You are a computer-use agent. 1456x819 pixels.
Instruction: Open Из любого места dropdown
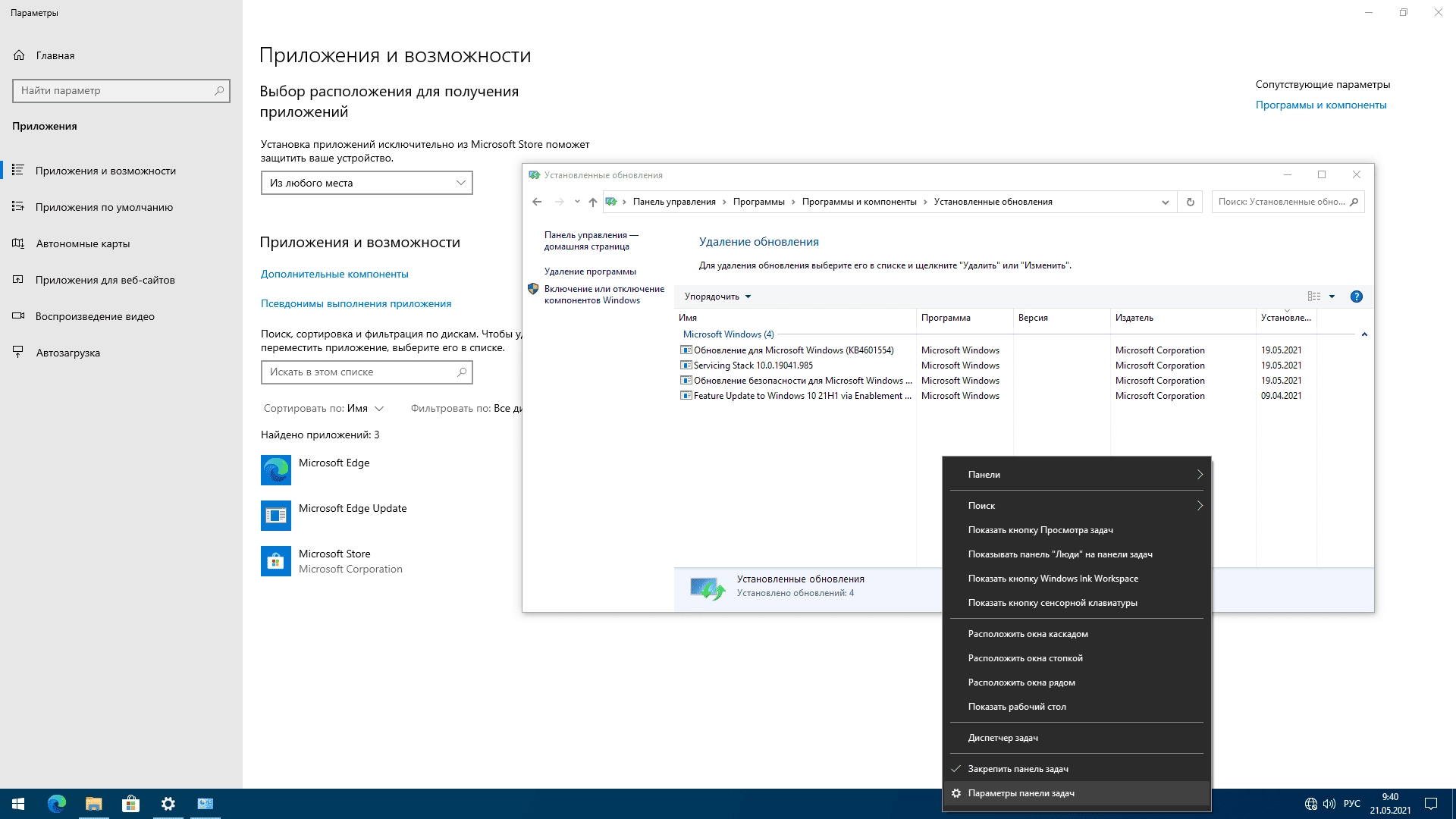[367, 183]
